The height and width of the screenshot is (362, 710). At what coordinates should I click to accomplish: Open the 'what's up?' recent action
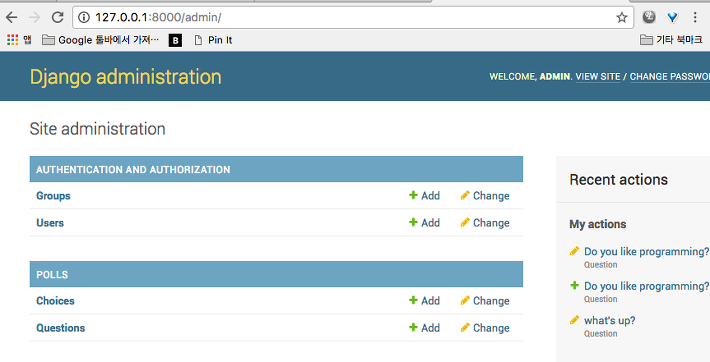pos(609,320)
